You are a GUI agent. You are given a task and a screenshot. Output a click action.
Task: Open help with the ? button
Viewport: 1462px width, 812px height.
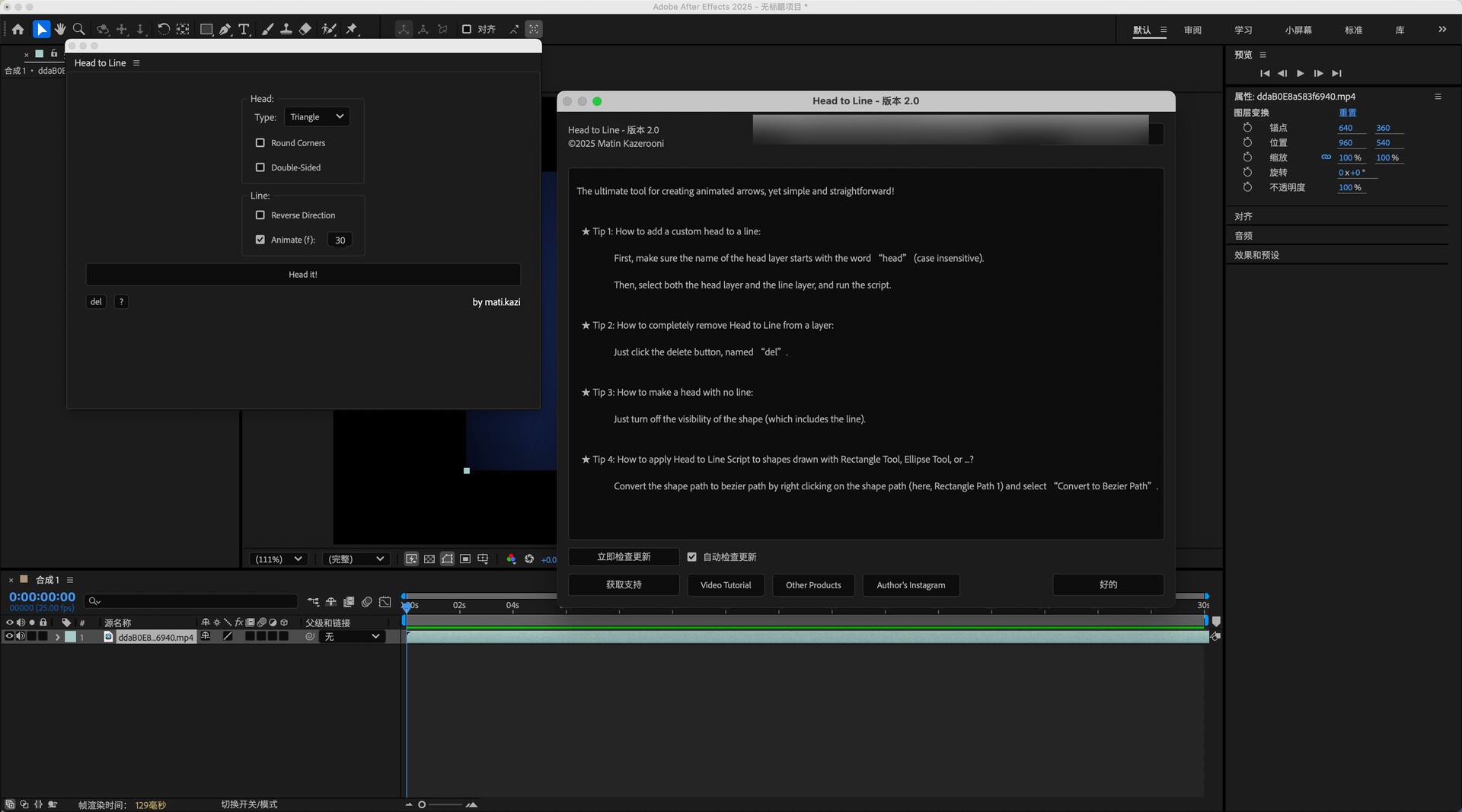coord(121,302)
